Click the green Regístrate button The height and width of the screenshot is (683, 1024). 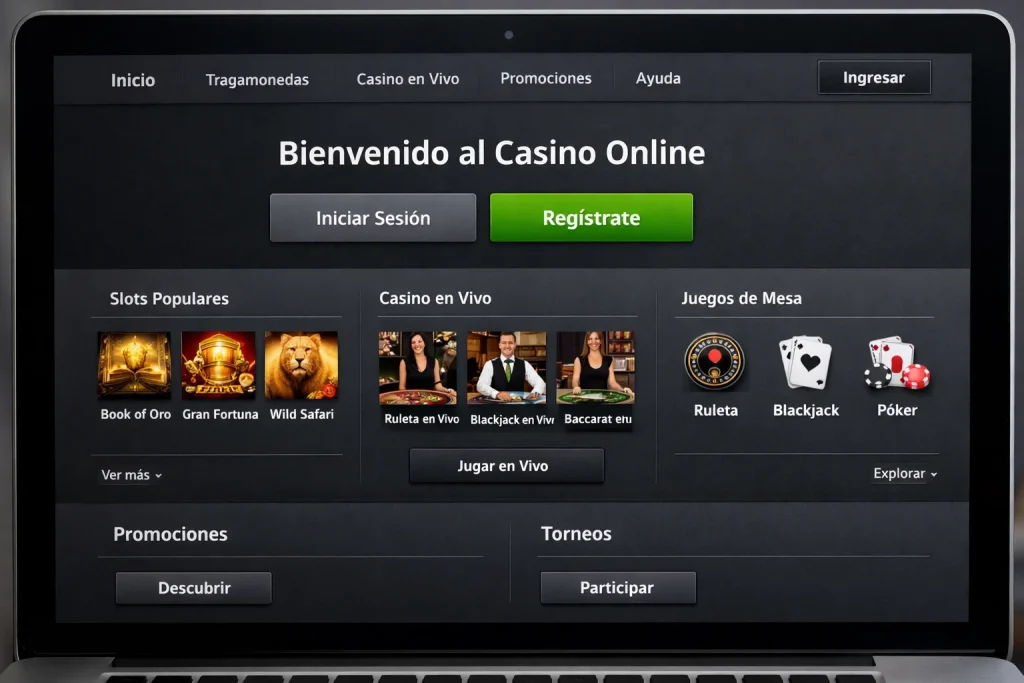click(x=591, y=217)
